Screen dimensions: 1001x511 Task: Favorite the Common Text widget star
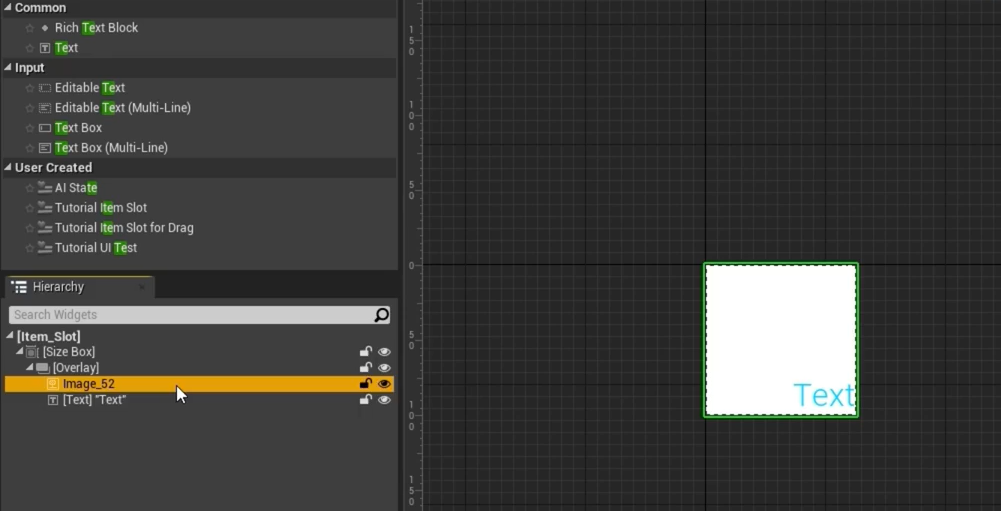[29, 48]
